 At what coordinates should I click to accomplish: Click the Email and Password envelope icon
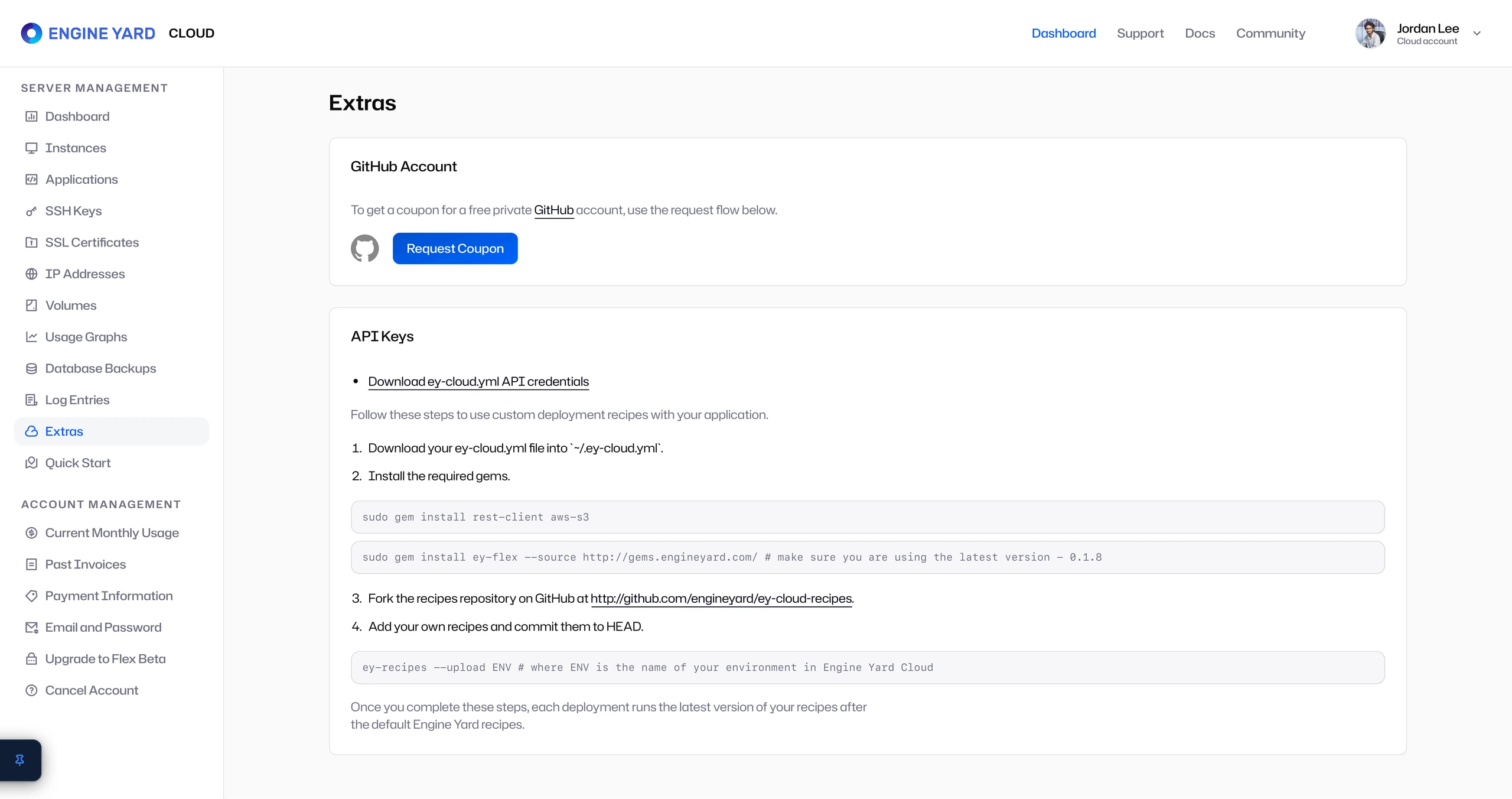point(31,628)
